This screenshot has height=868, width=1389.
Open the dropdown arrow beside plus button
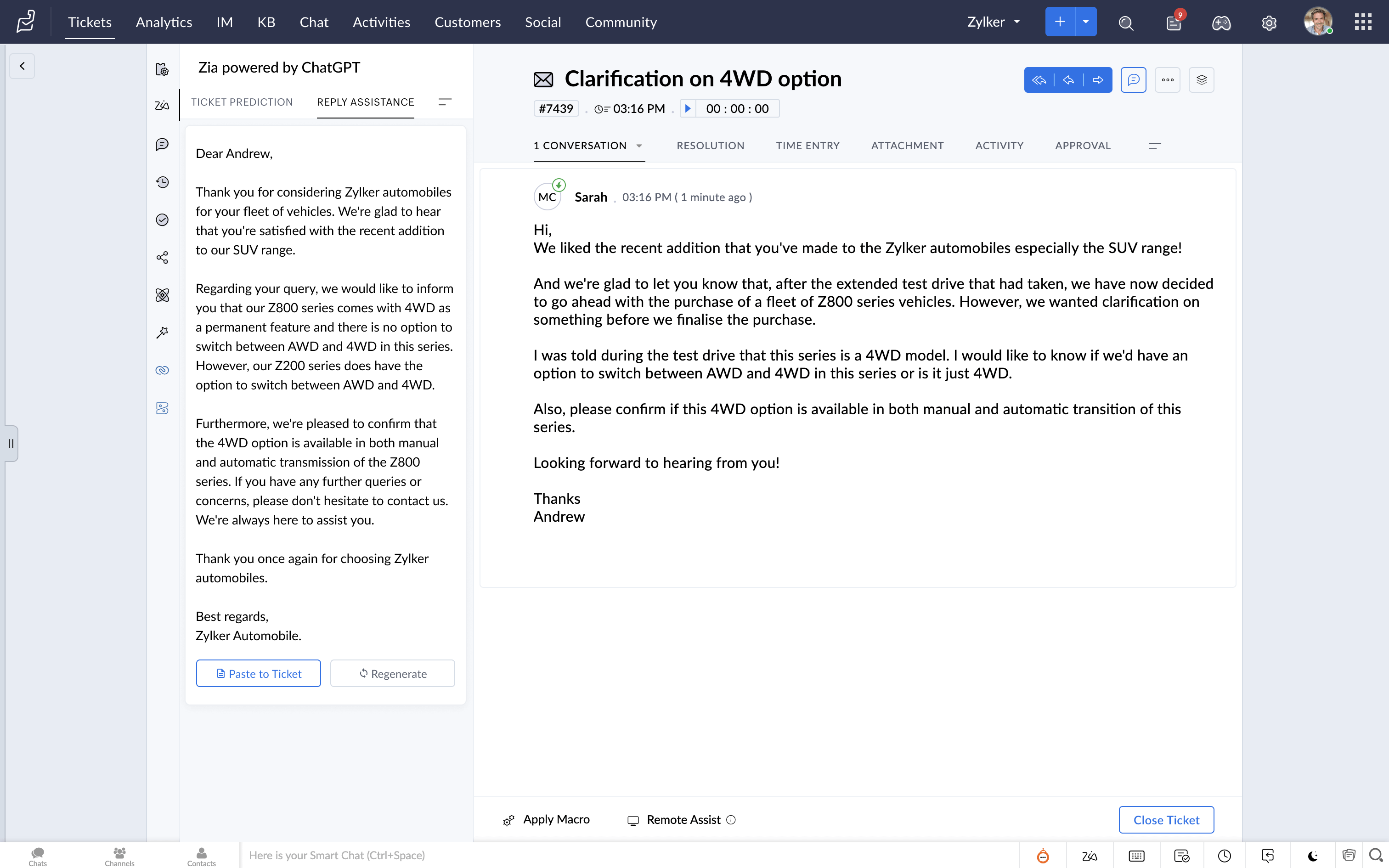(x=1085, y=22)
